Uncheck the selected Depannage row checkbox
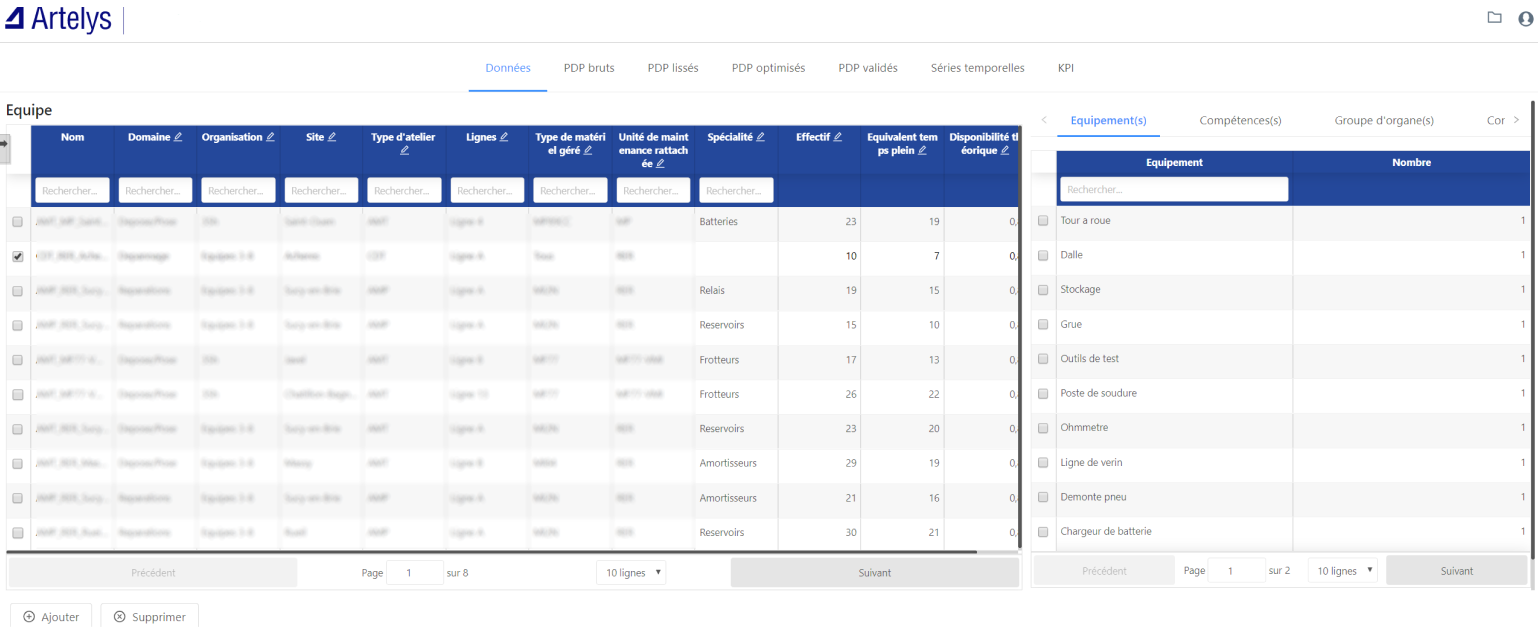The width and height of the screenshot is (1538, 633). coord(17,256)
